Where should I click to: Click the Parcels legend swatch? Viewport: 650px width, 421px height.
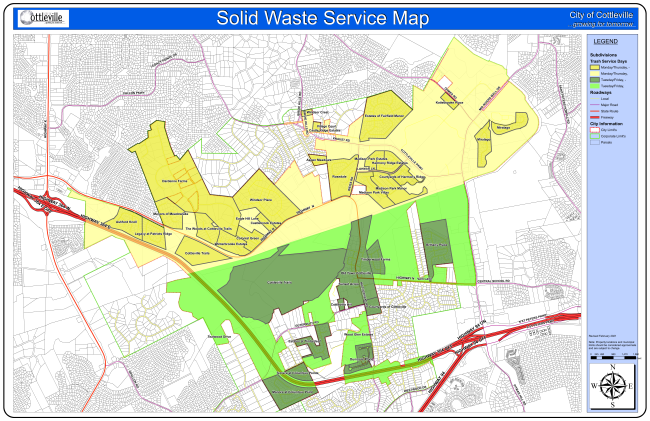coord(594,143)
